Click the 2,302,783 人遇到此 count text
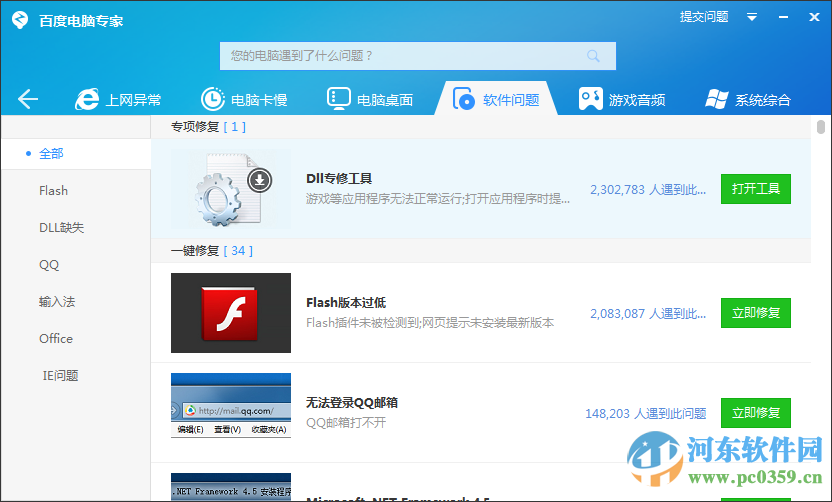The width and height of the screenshot is (832, 502). pyautogui.click(x=648, y=189)
